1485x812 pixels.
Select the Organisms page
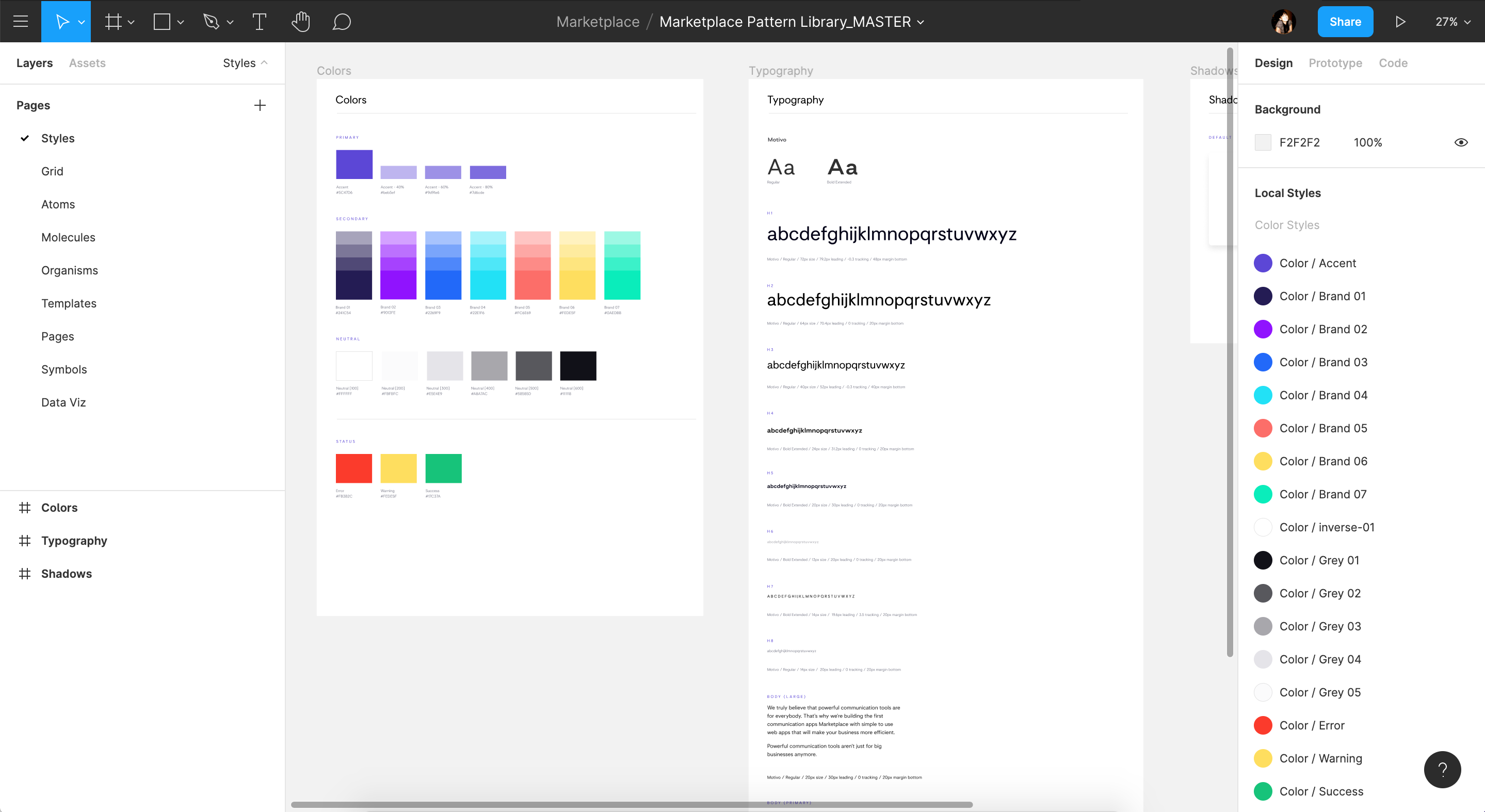(69, 270)
